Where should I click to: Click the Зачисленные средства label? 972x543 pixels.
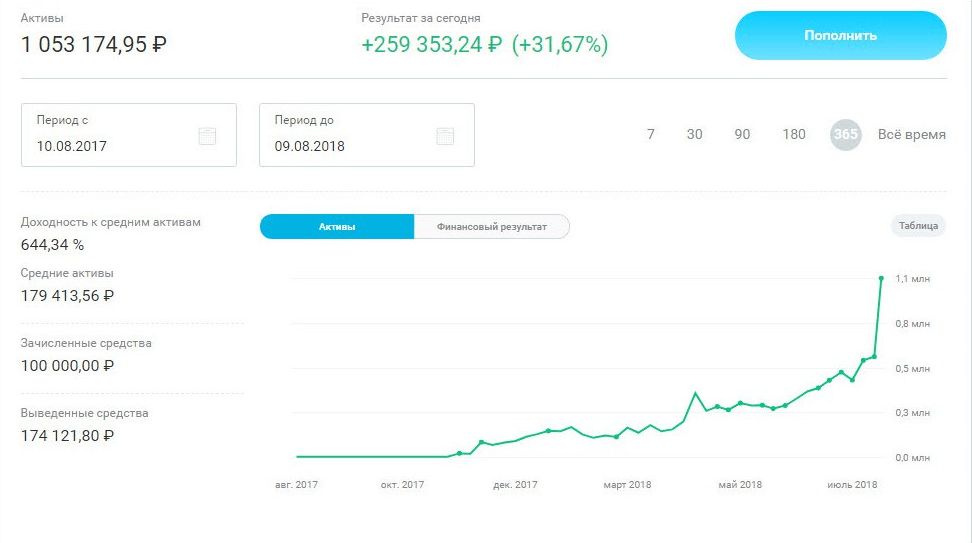[86, 343]
